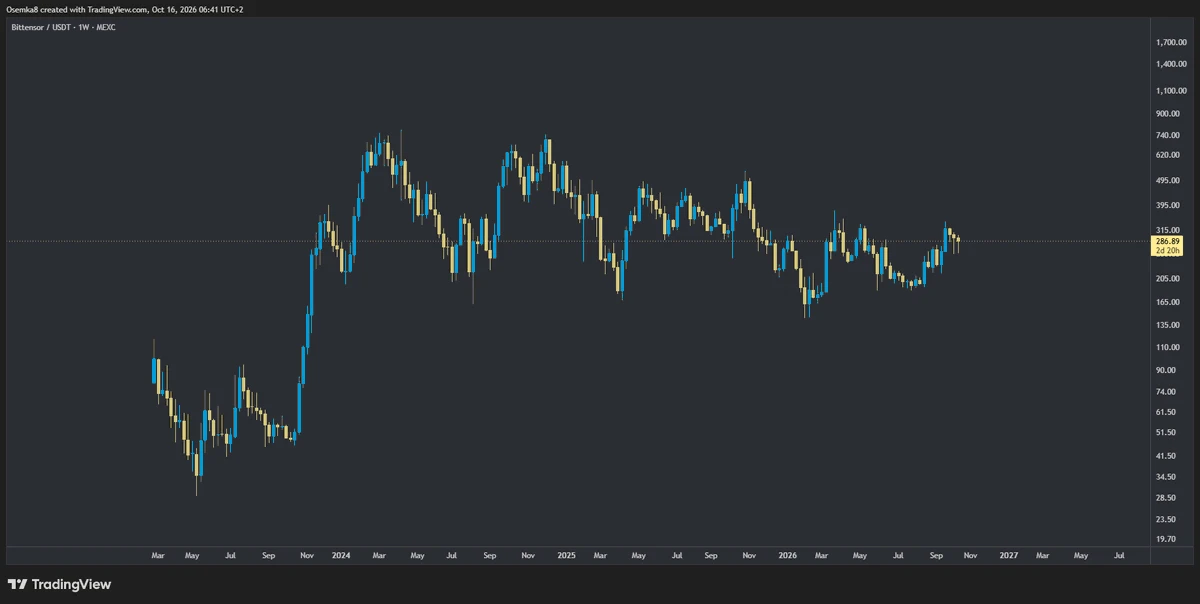1200x604 pixels.
Task: Click the current price label 286.89
Action: click(x=1167, y=242)
